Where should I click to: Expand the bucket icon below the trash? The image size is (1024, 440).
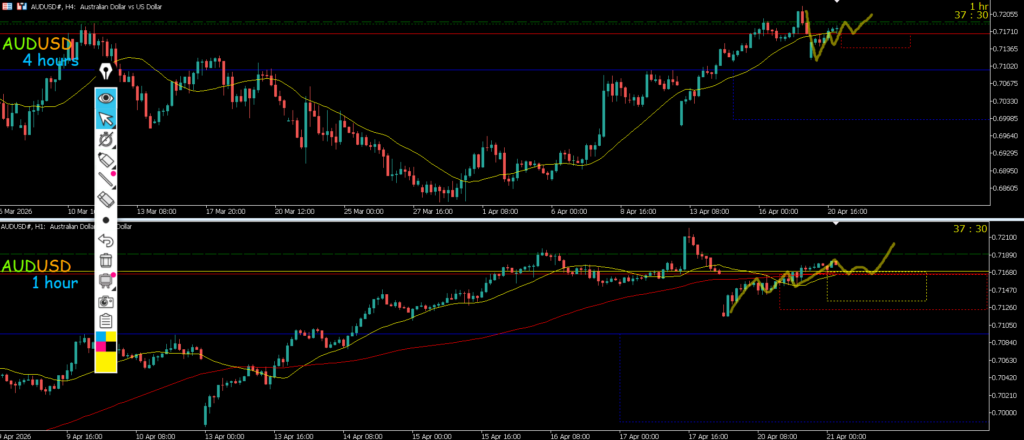[x=106, y=280]
